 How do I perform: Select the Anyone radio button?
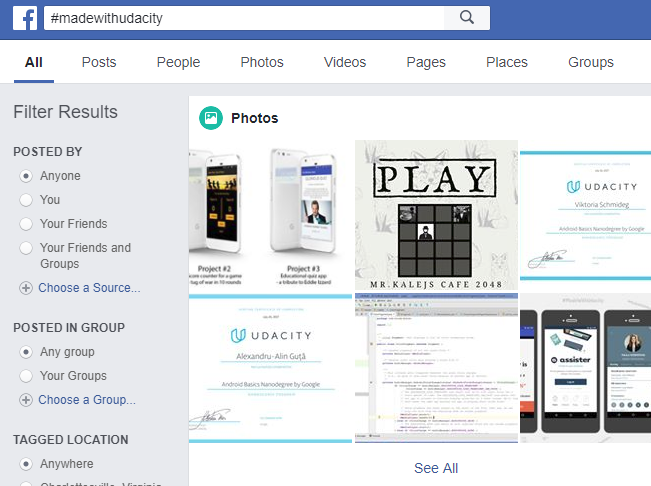[x=26, y=176]
